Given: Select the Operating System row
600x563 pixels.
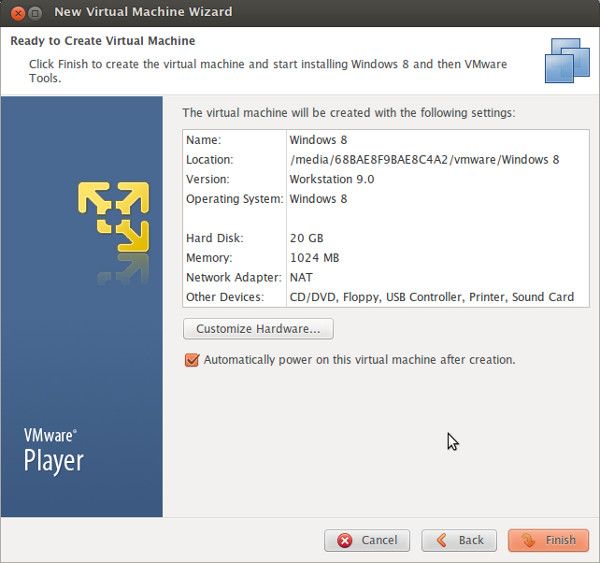Looking at the screenshot, I should click(380, 199).
